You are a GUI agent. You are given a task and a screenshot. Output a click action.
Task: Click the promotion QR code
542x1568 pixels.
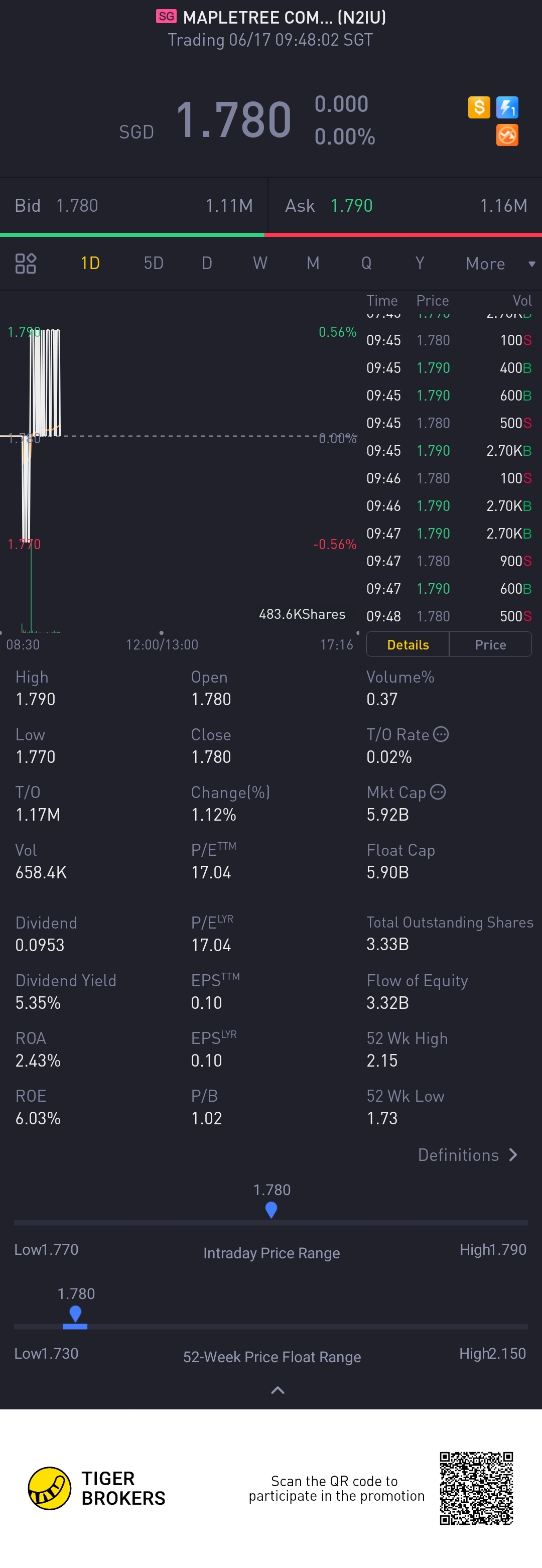coord(476,1488)
